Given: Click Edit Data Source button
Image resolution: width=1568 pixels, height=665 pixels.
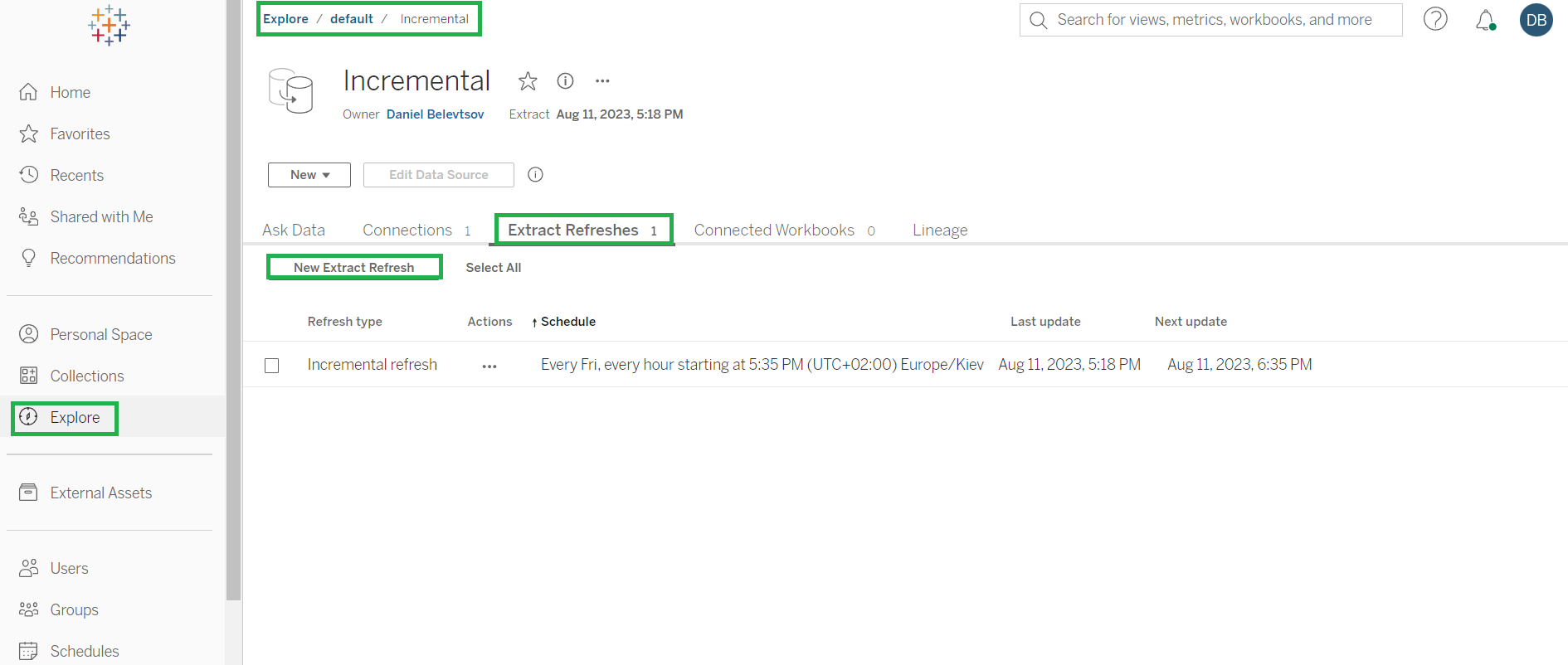Looking at the screenshot, I should pos(439,175).
